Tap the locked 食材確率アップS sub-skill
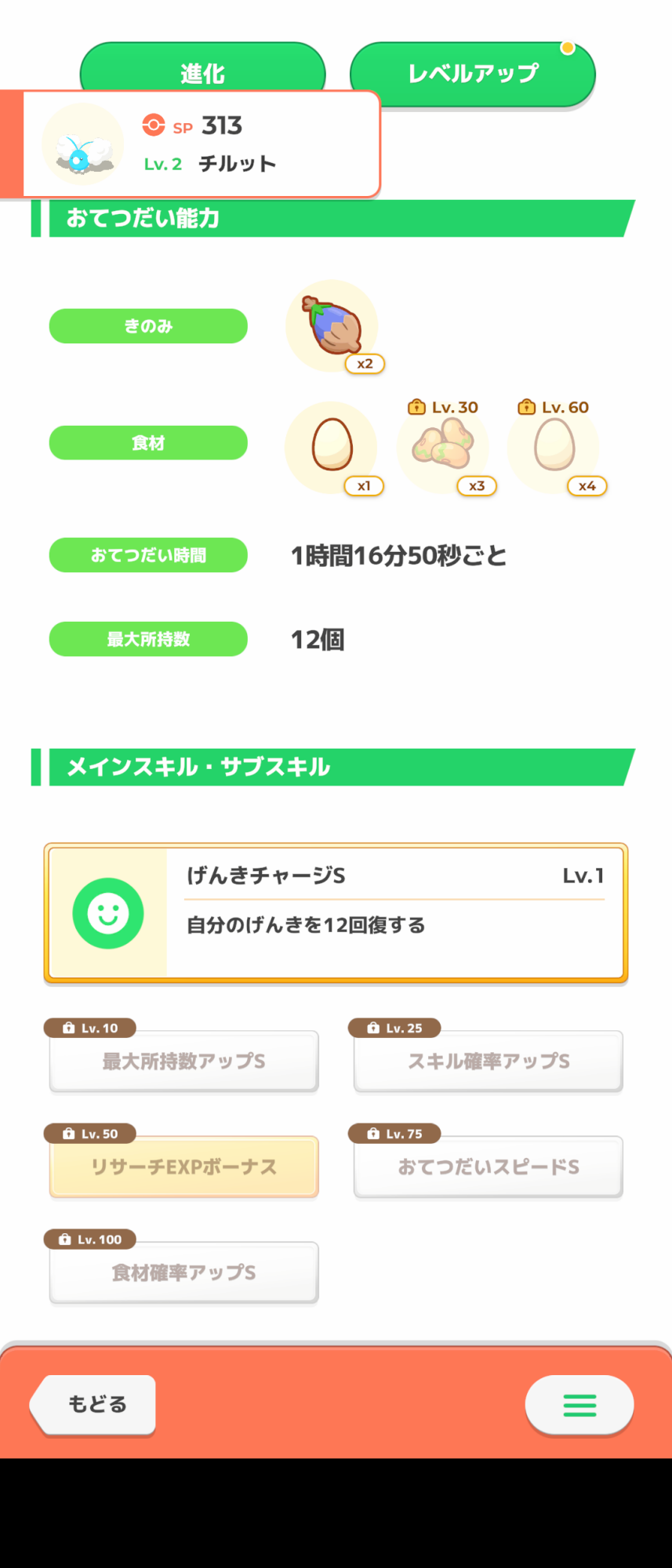 click(183, 1273)
